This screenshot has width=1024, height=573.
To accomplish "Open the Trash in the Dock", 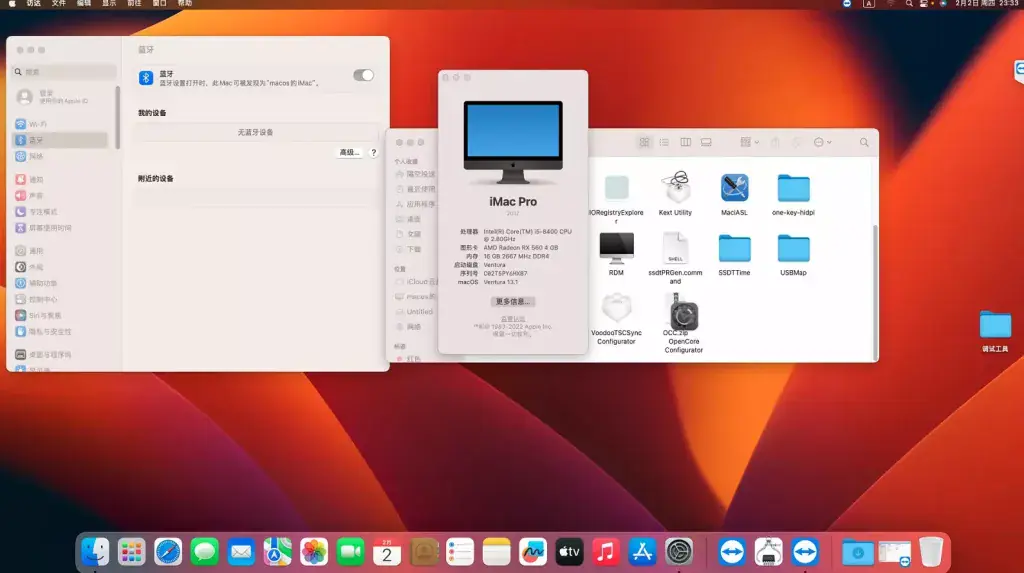I will 931,552.
